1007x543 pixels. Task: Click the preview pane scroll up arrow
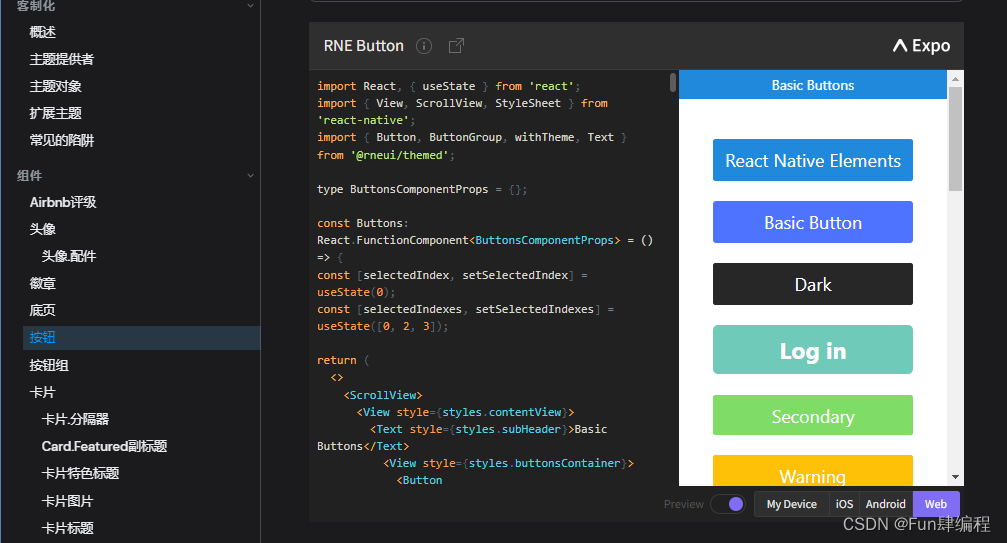[956, 79]
